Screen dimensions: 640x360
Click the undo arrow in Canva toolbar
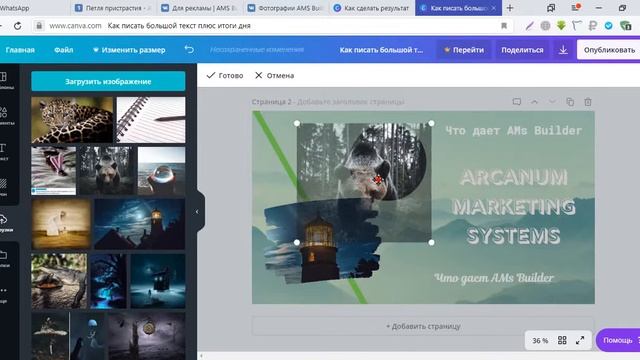pos(189,49)
